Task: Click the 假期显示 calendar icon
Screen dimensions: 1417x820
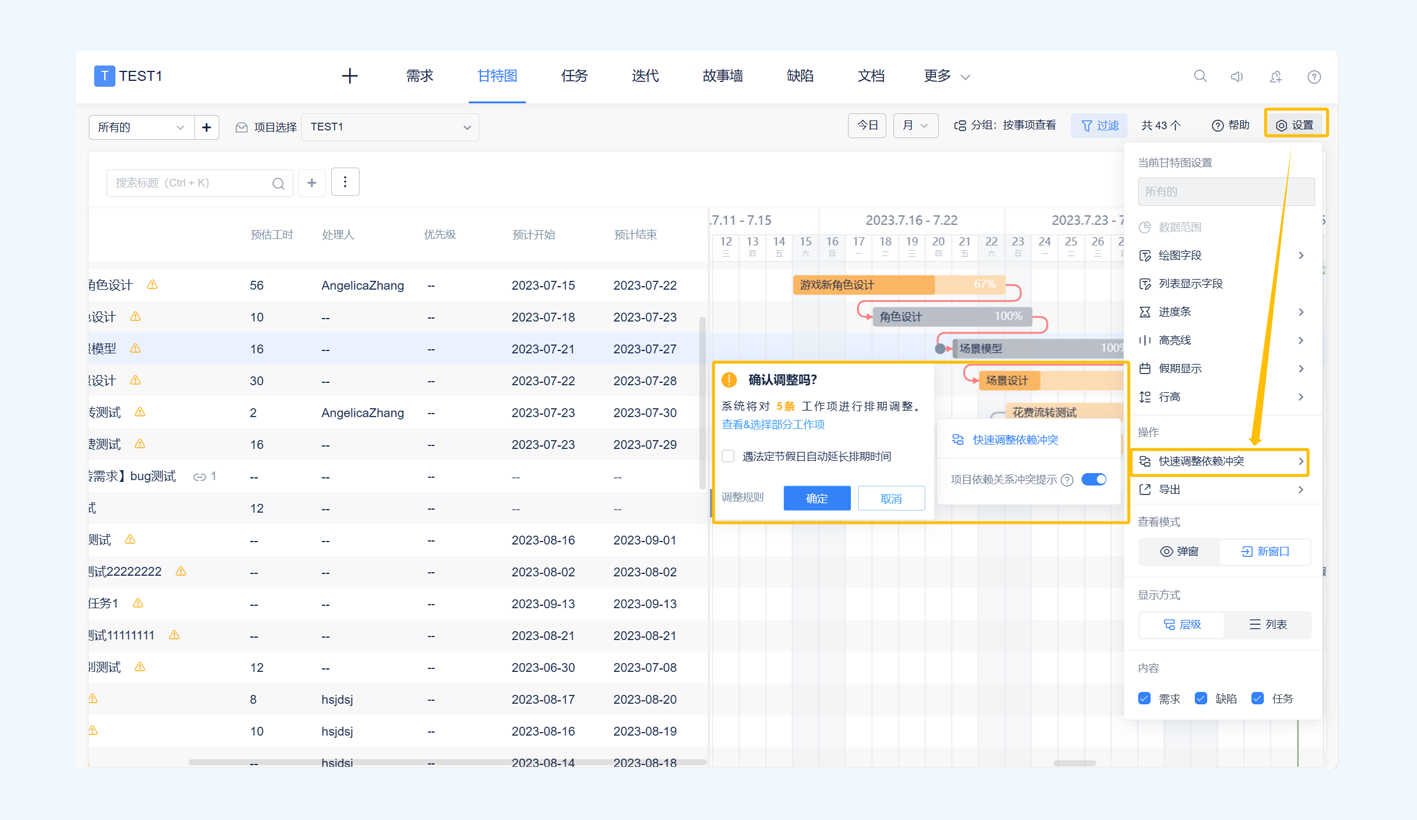Action: (x=1145, y=369)
